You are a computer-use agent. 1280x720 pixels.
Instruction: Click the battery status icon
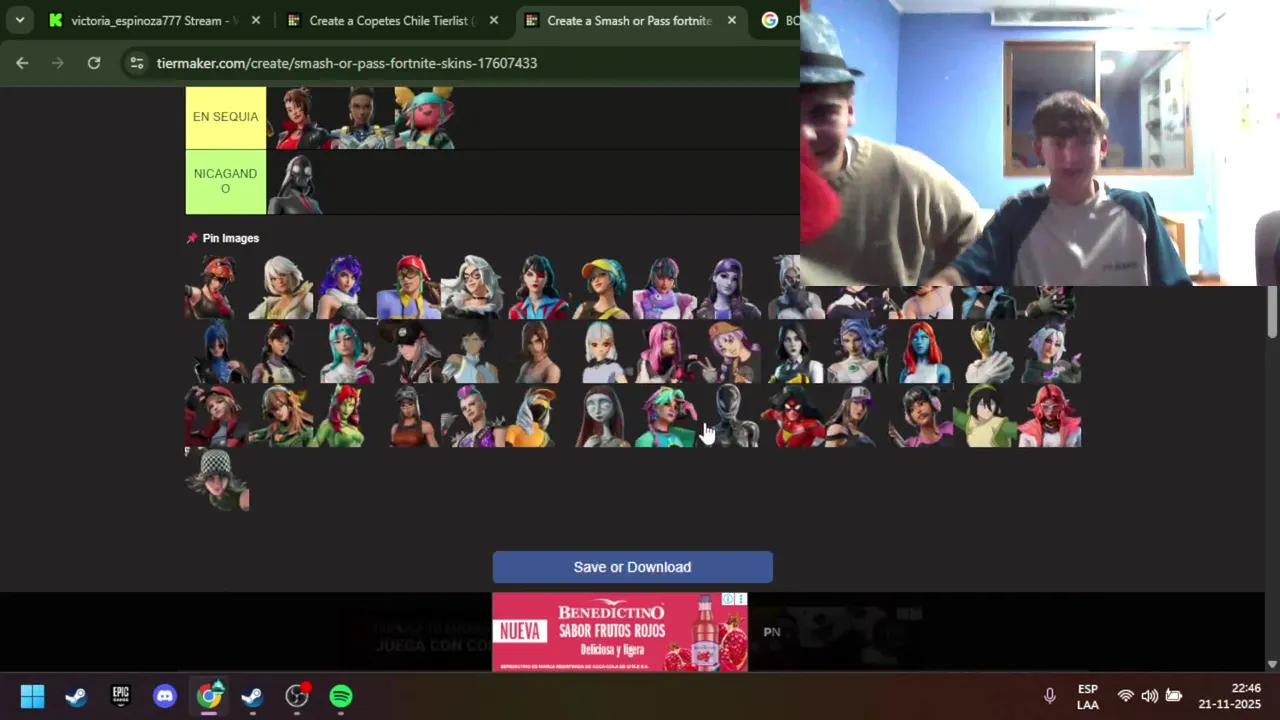(1174, 696)
